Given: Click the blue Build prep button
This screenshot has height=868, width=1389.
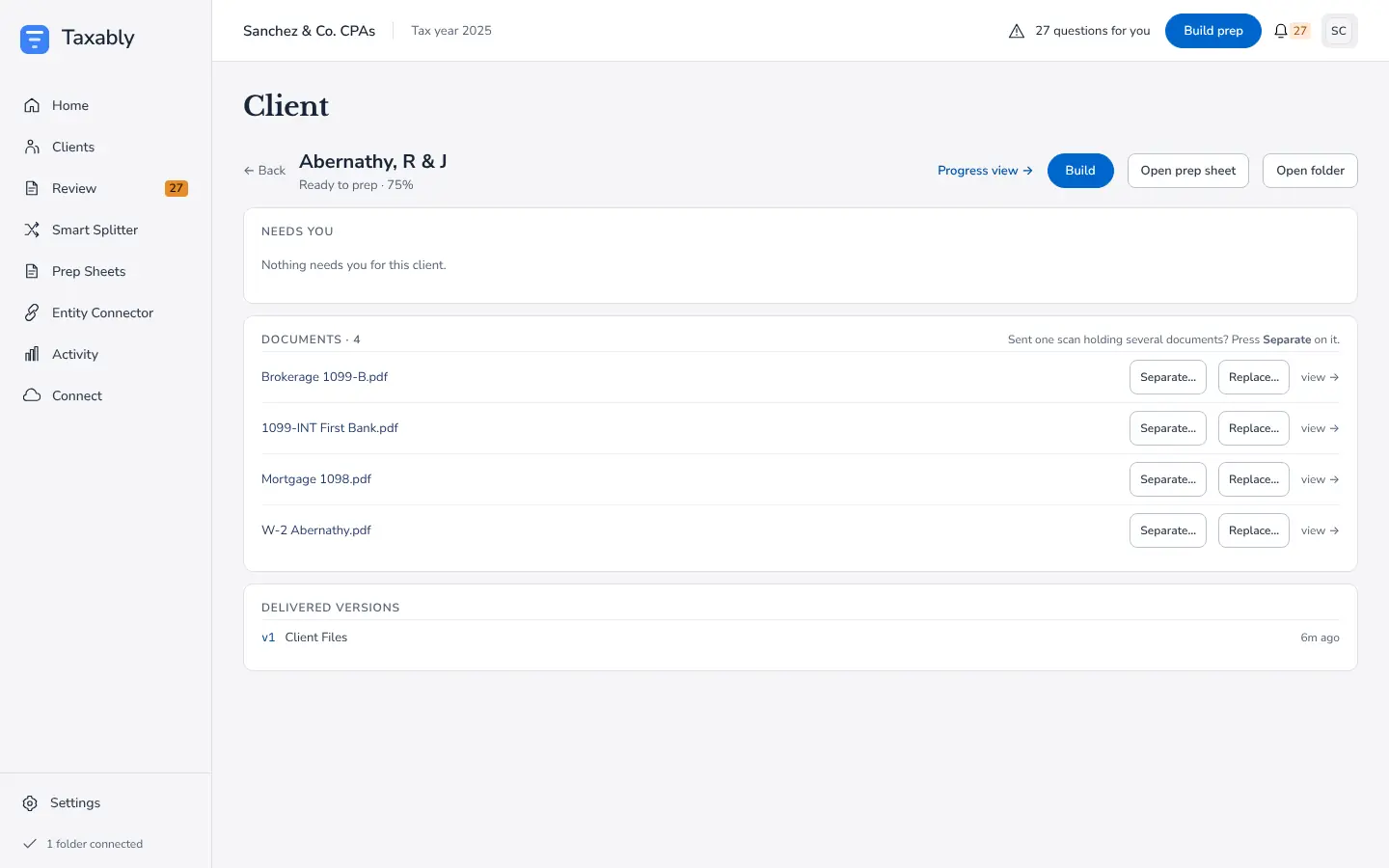Looking at the screenshot, I should [1213, 31].
